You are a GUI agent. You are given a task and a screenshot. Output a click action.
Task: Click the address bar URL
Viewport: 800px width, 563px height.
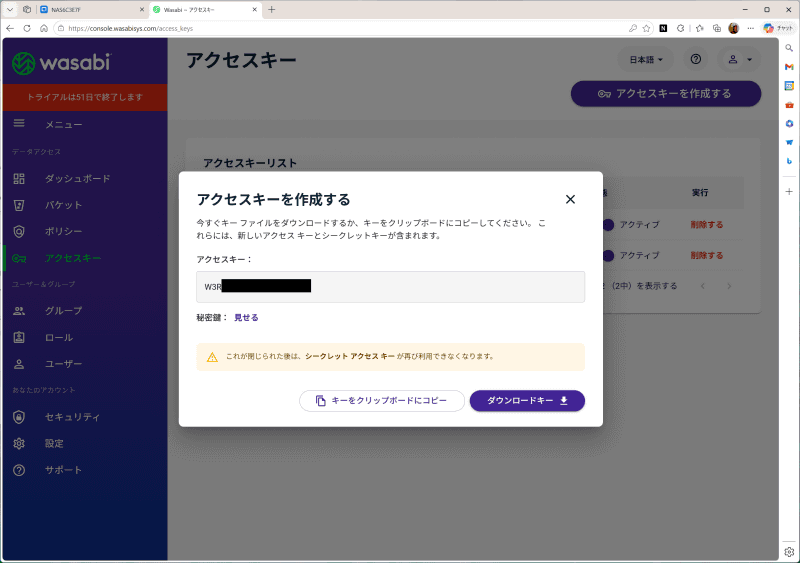click(x=131, y=29)
